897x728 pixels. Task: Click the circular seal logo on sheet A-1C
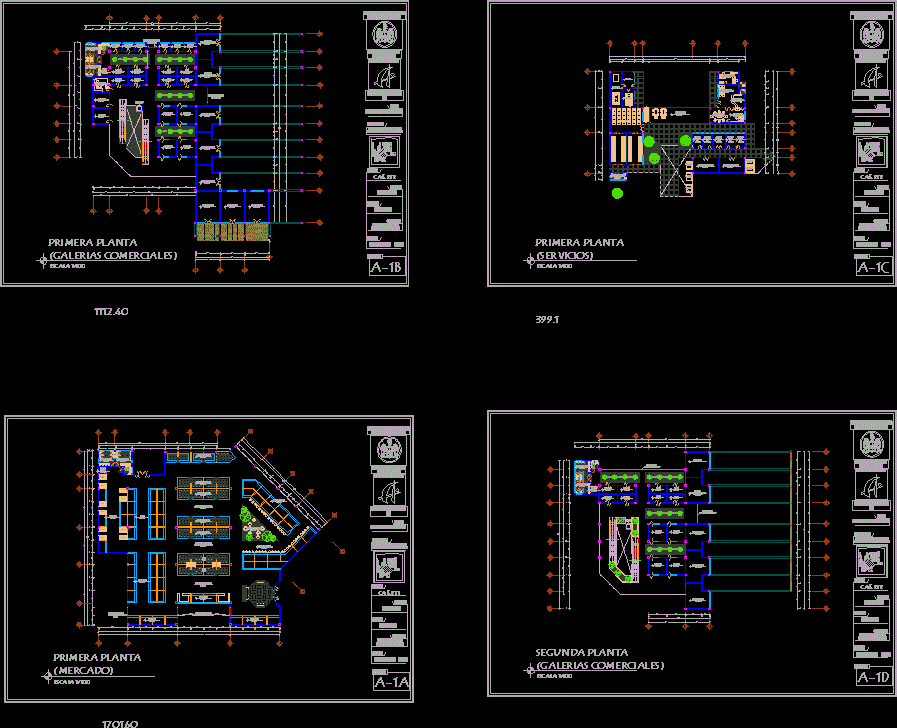pyautogui.click(x=872, y=35)
